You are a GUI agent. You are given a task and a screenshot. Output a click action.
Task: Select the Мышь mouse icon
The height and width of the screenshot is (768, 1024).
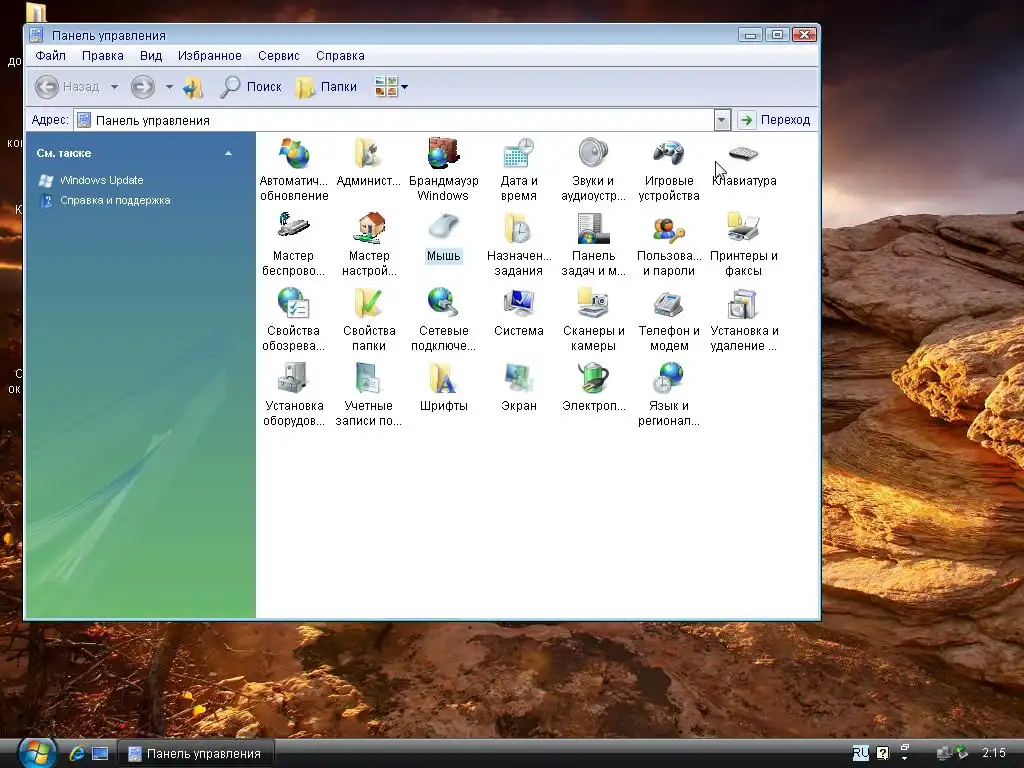(443, 237)
